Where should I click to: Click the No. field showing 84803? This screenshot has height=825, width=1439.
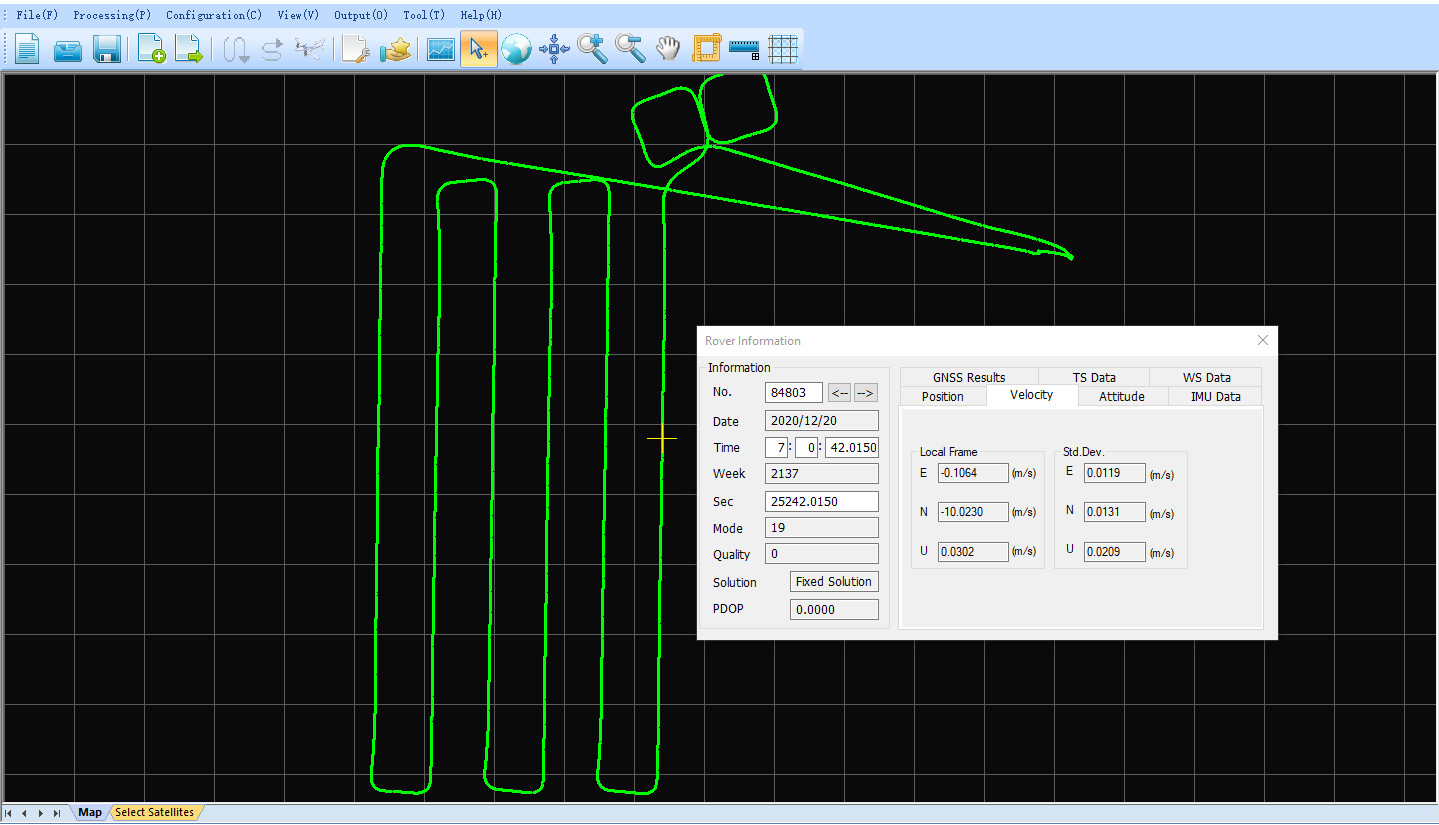(x=794, y=393)
